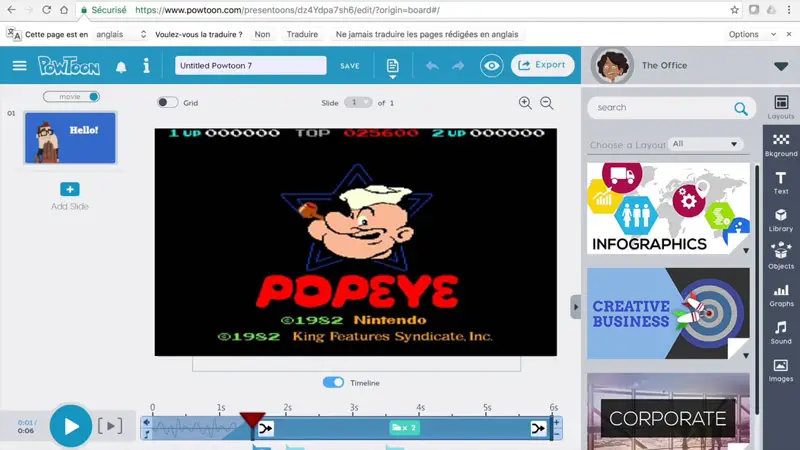Click the exit effect icon on timeline

(x=538, y=429)
